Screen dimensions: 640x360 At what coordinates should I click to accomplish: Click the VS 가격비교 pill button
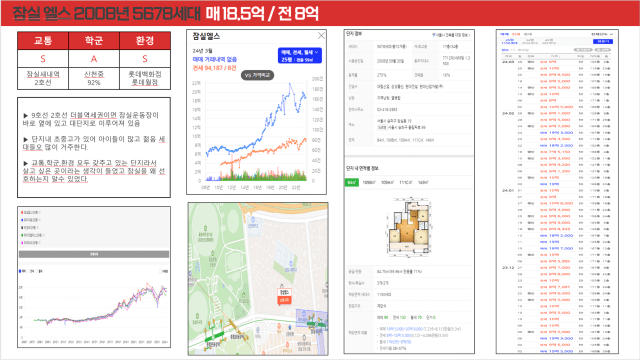click(x=258, y=75)
